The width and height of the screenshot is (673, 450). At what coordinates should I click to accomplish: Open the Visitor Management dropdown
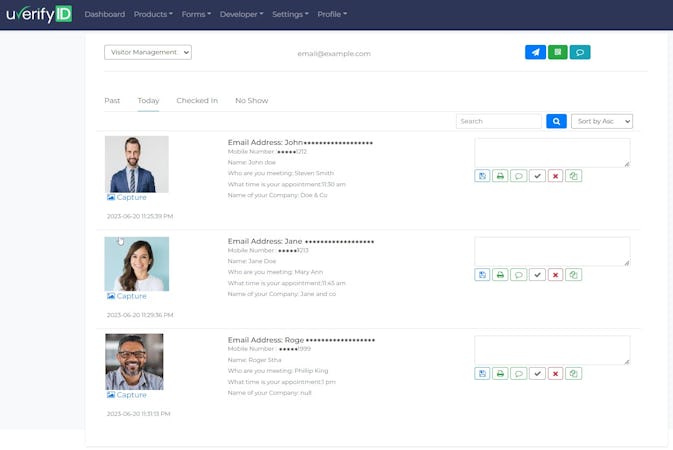click(148, 52)
